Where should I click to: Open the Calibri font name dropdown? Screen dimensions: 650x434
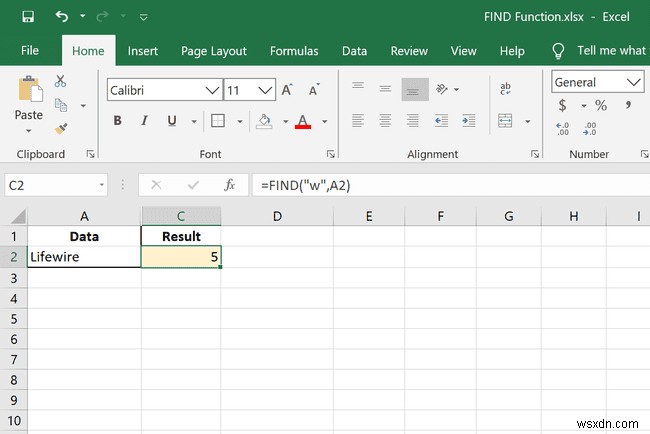click(x=211, y=90)
